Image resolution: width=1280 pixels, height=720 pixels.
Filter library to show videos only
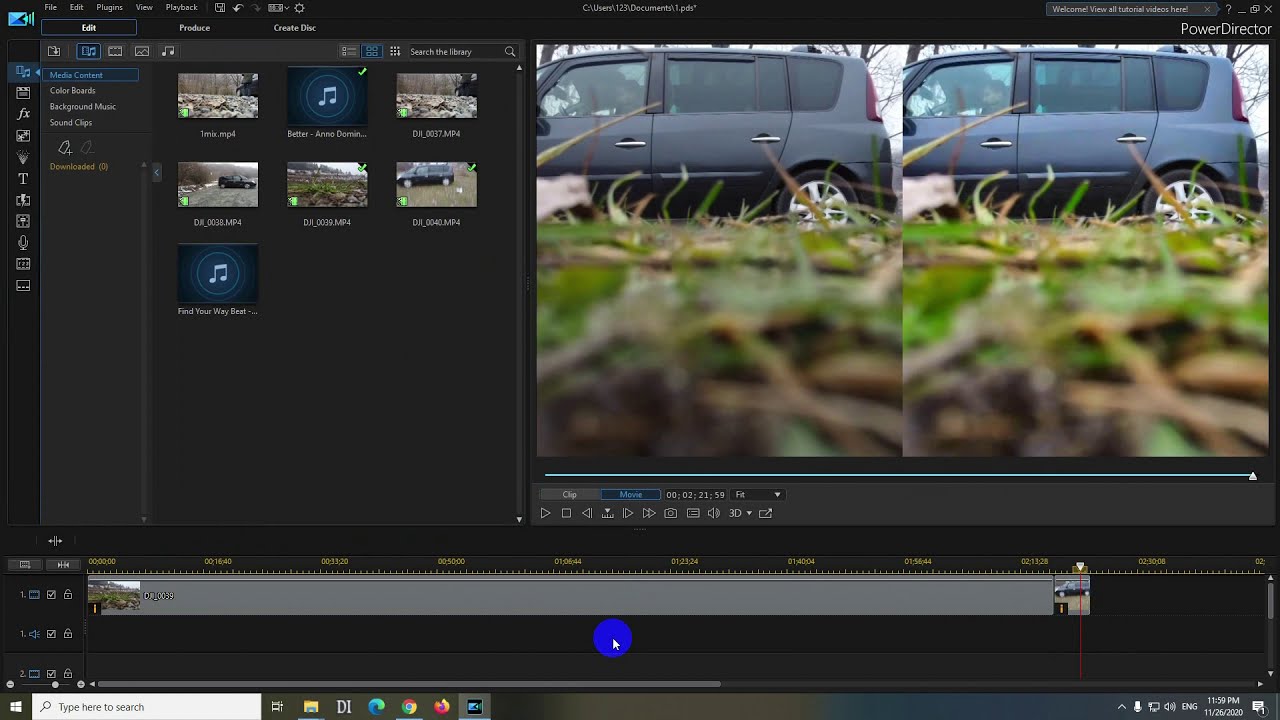pyautogui.click(x=115, y=51)
